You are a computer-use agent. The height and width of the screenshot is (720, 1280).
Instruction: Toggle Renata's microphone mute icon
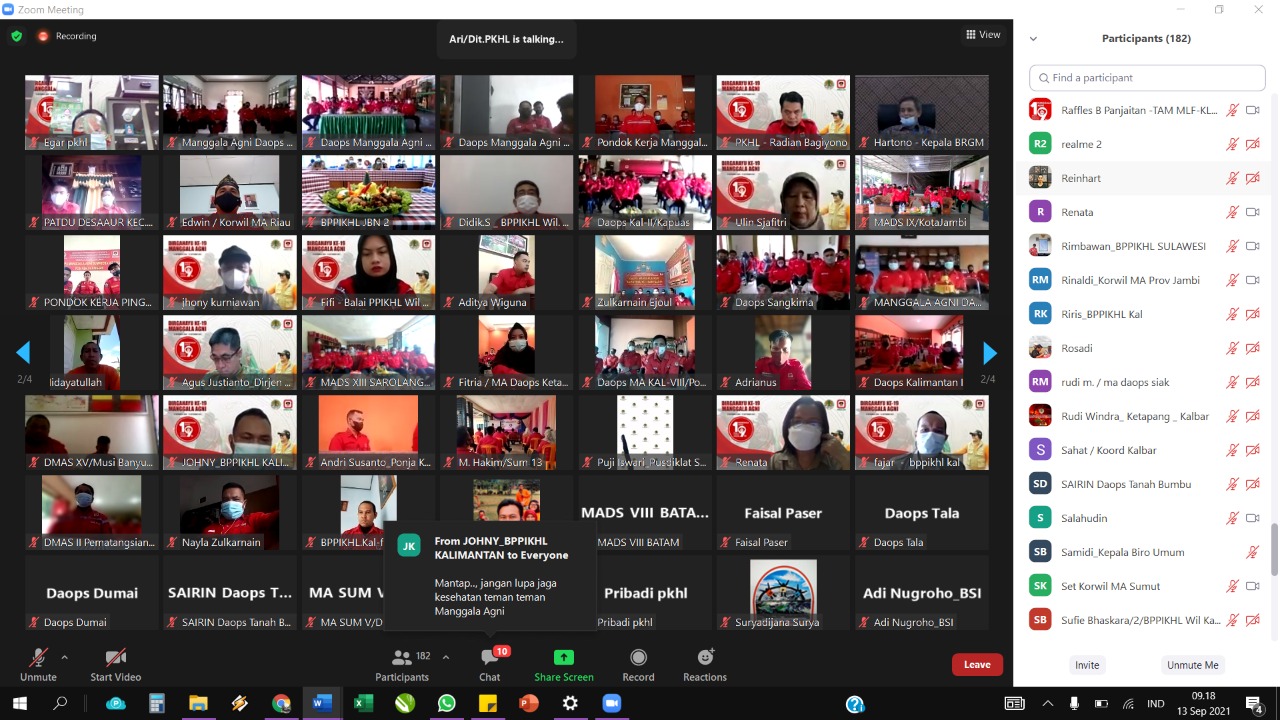tap(1232, 212)
